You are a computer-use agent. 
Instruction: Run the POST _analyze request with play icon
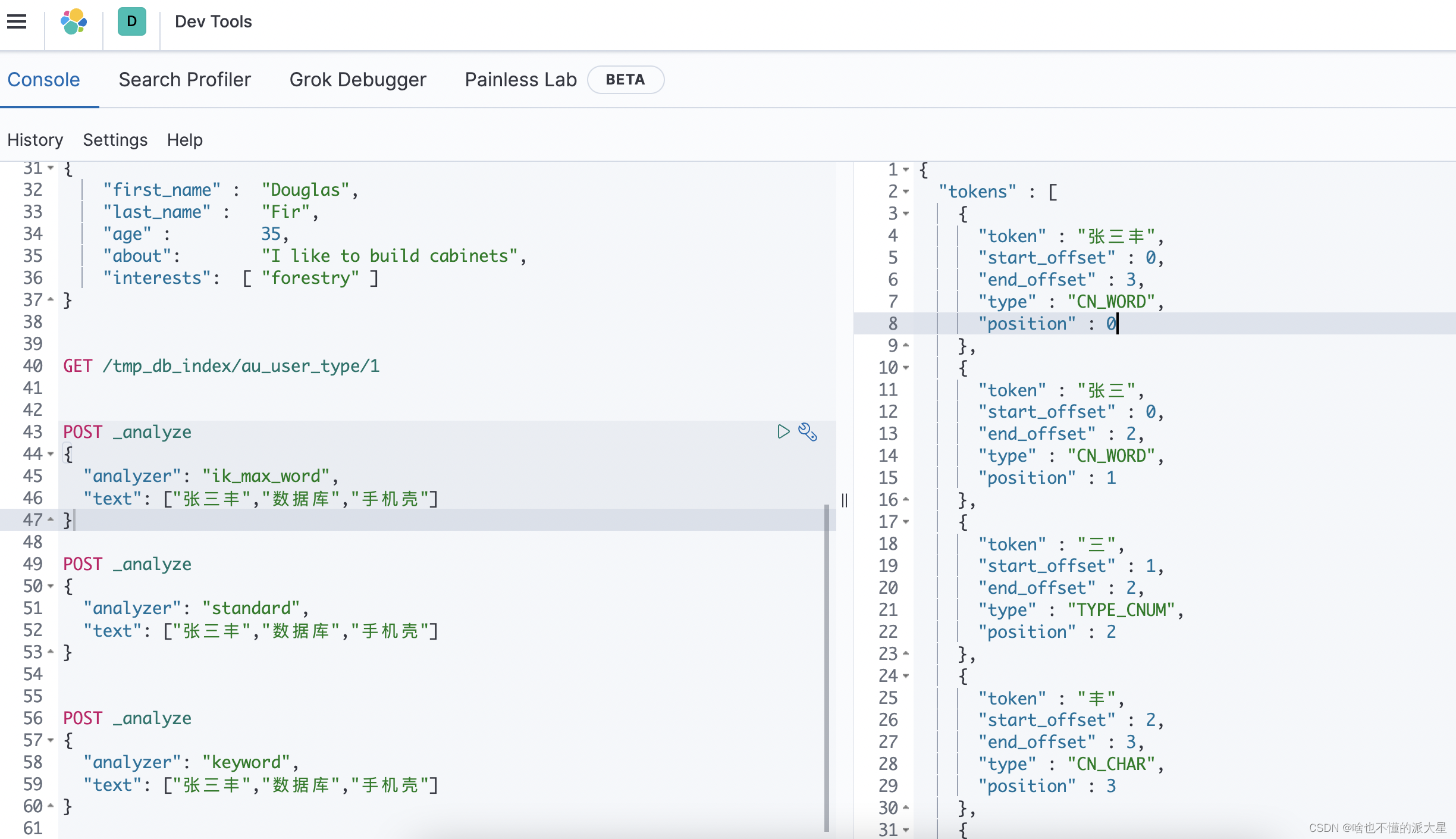click(x=783, y=431)
